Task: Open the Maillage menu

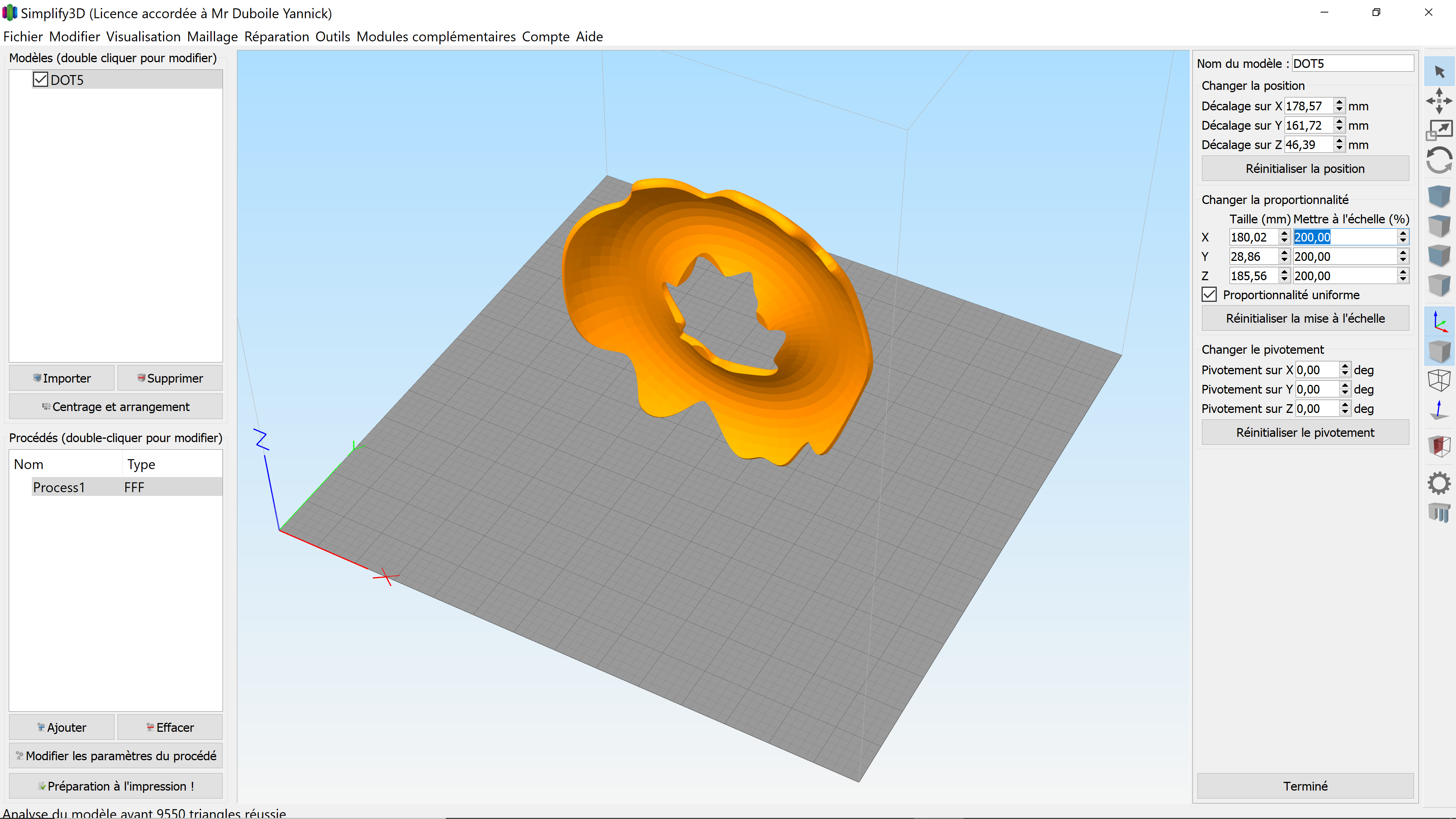Action: [x=212, y=36]
